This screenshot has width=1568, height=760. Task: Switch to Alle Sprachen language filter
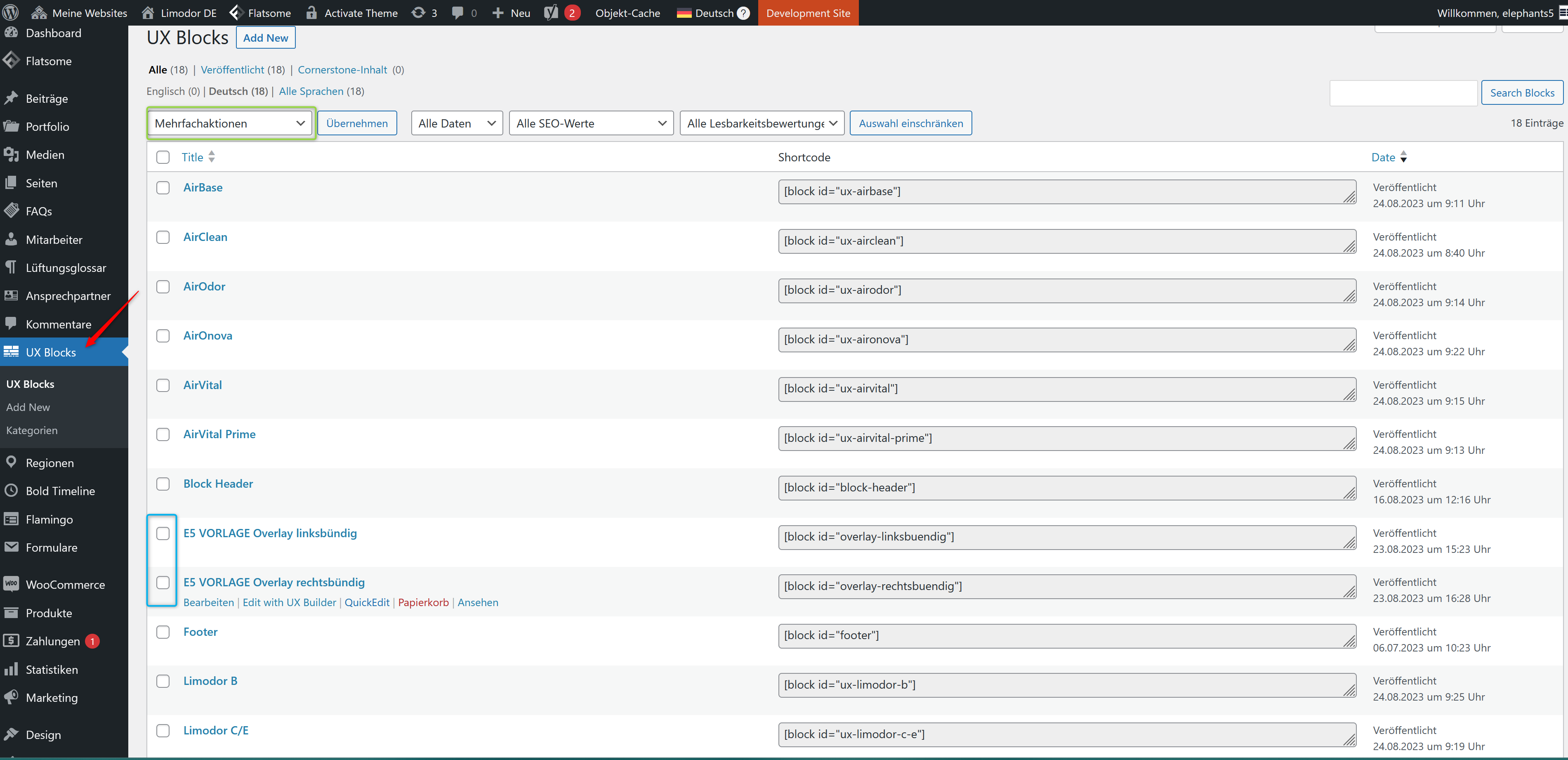click(x=311, y=91)
